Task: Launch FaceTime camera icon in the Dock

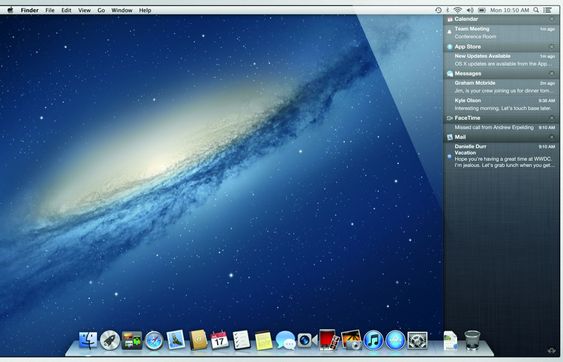Action: point(307,340)
